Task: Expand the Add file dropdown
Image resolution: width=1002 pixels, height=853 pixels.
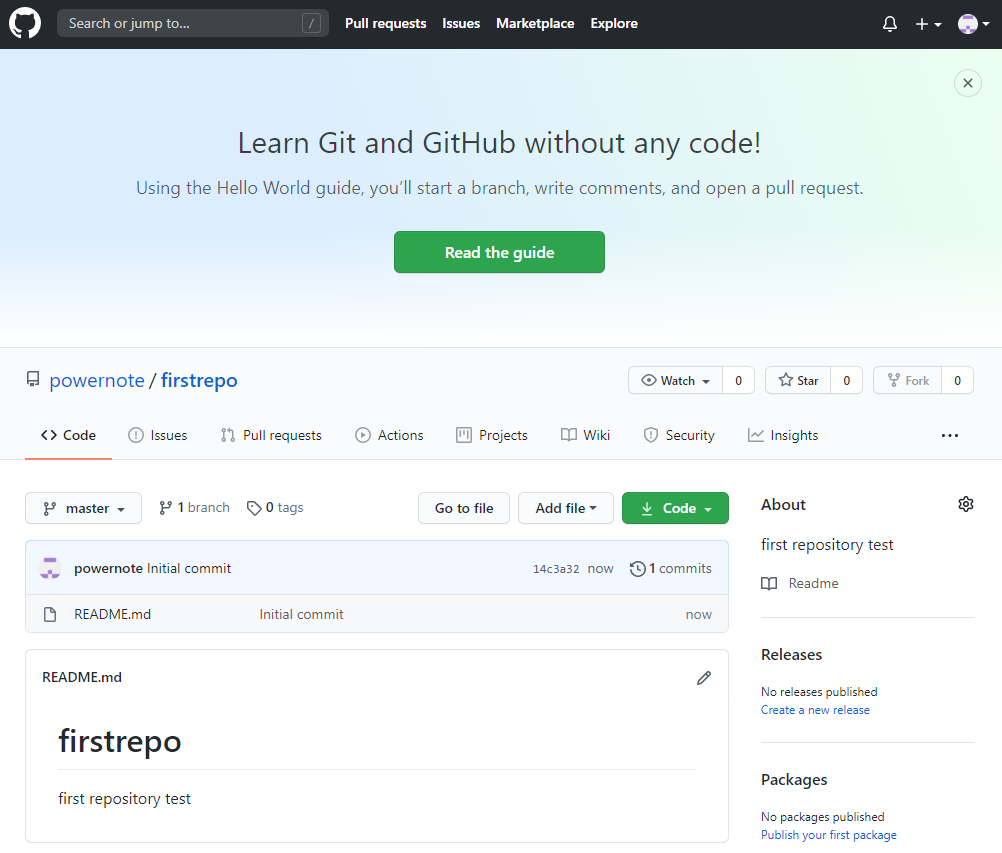Action: pyautogui.click(x=566, y=508)
